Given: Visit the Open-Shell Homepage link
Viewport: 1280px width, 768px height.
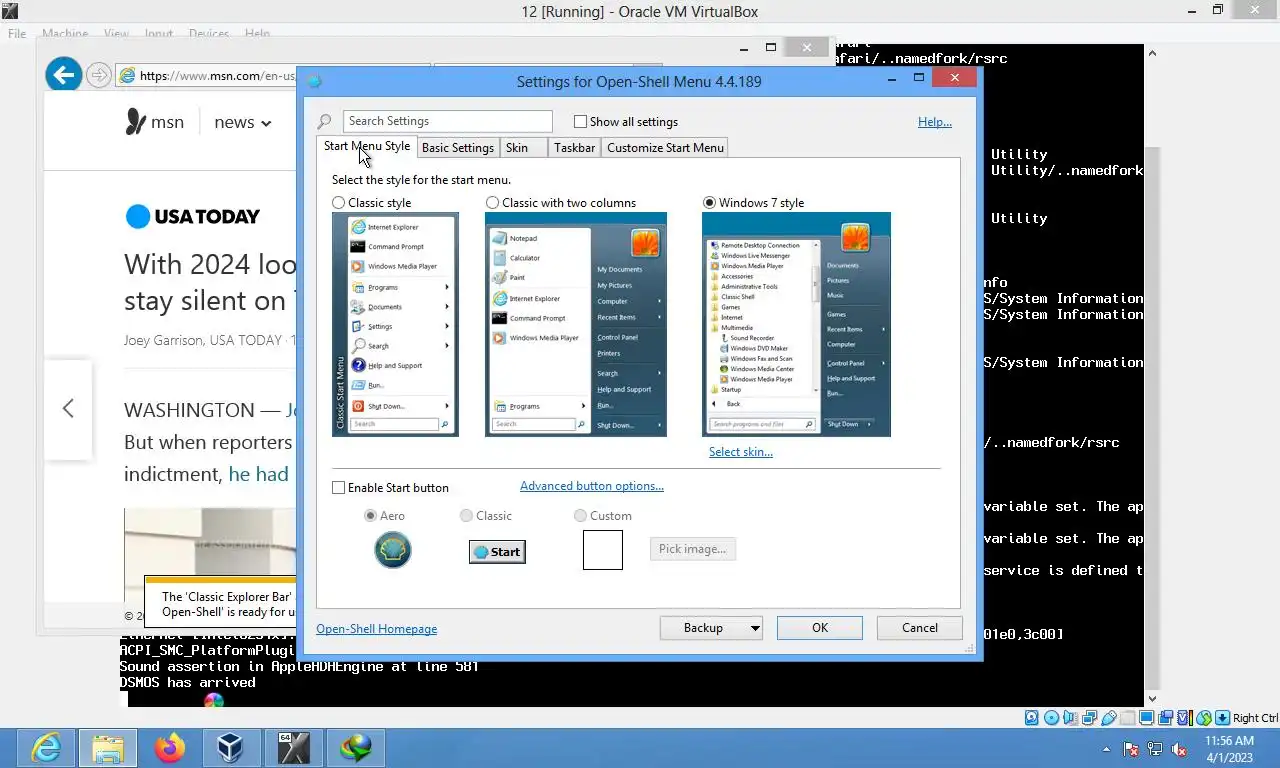Looking at the screenshot, I should tap(377, 629).
